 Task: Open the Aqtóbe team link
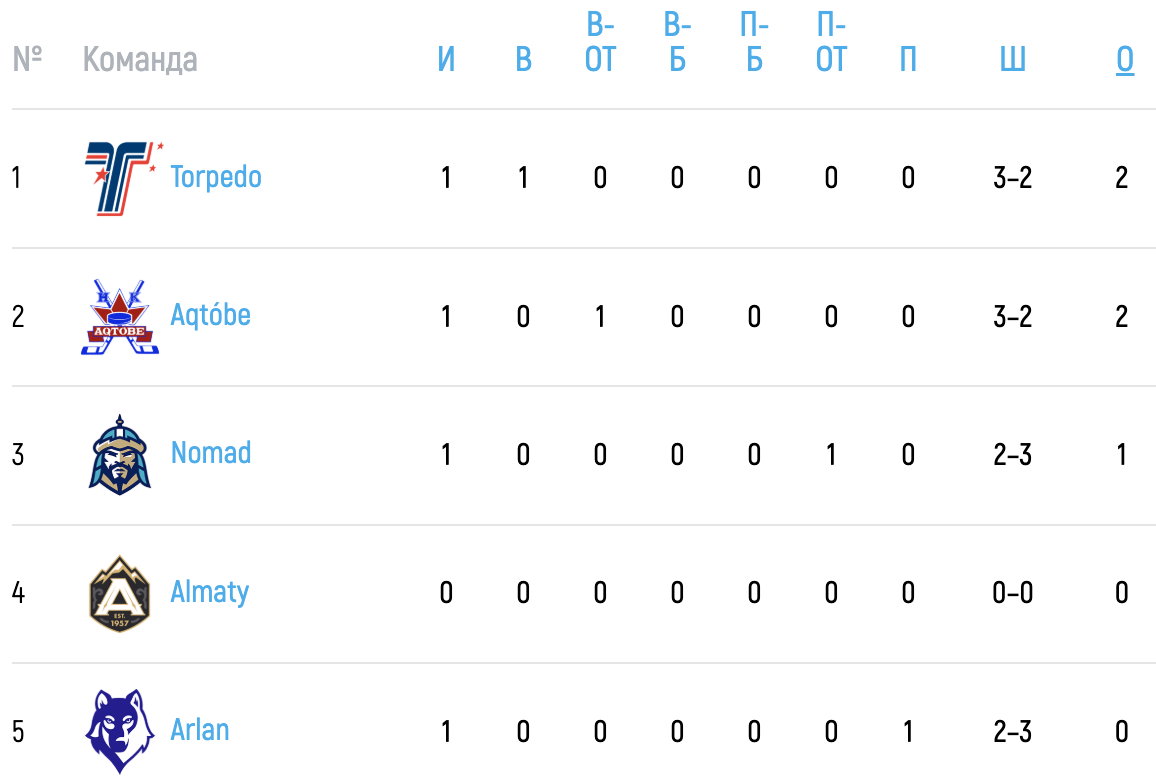[x=211, y=315]
